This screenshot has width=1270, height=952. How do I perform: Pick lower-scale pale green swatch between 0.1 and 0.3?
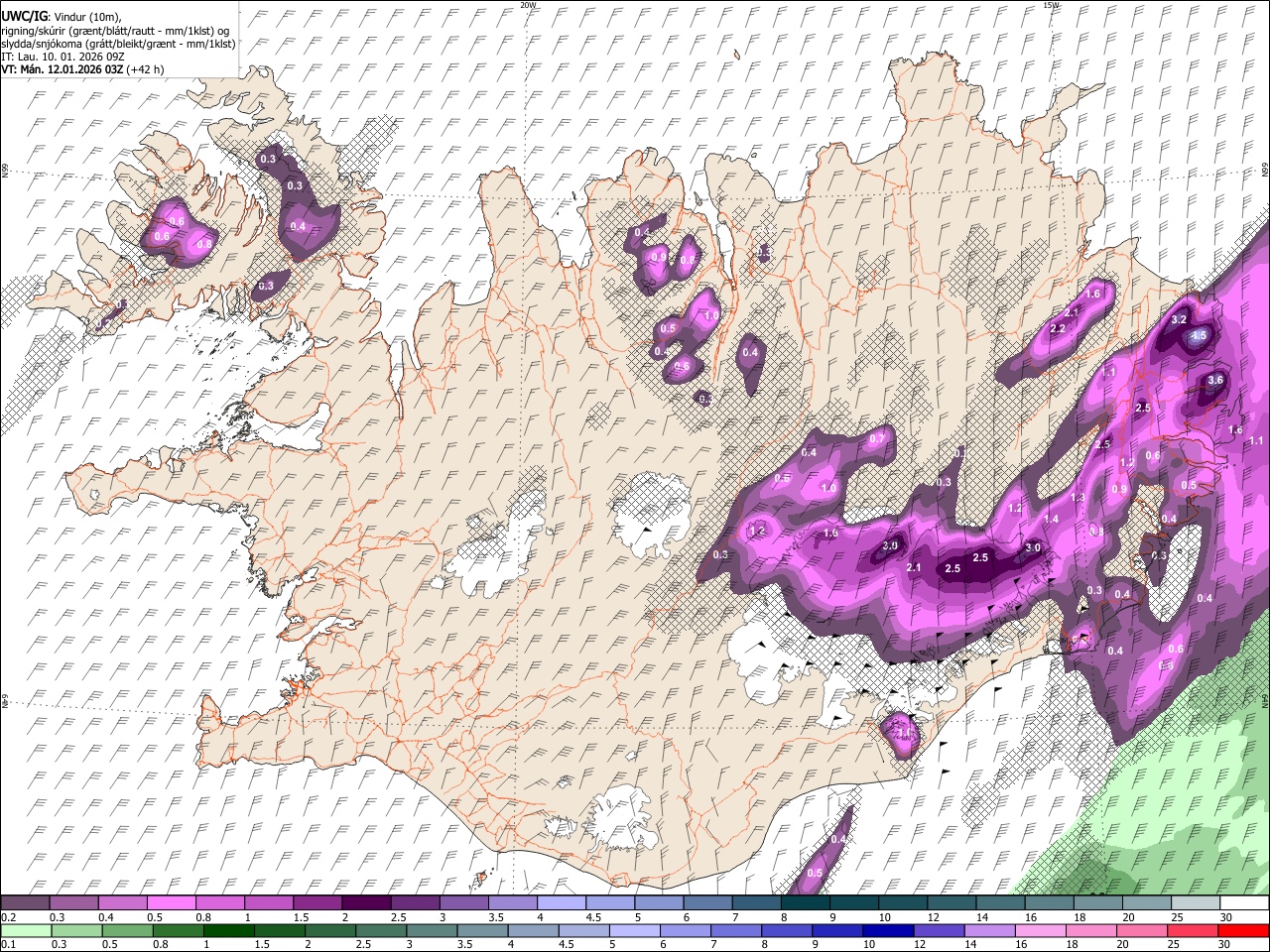tap(25, 930)
